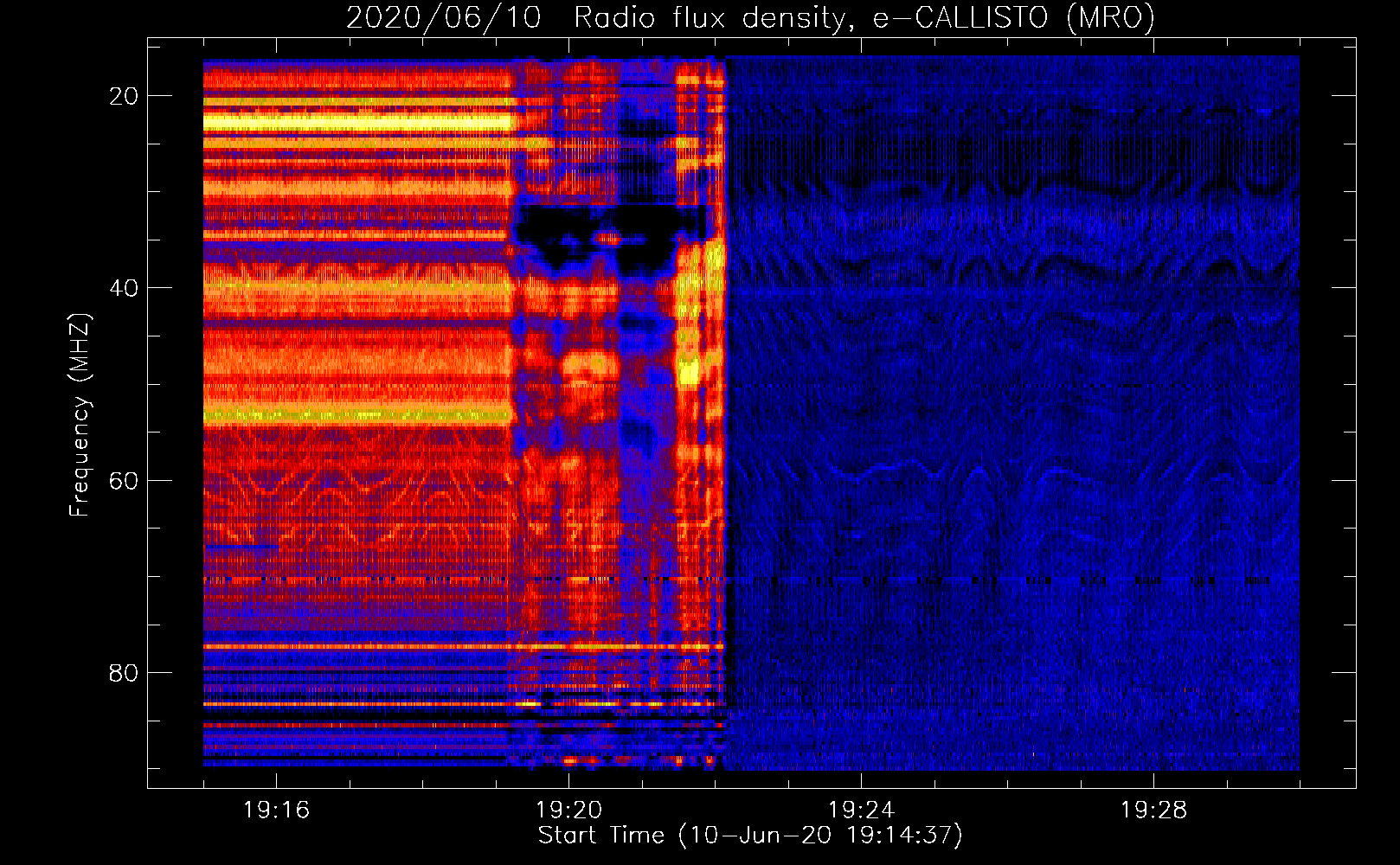The height and width of the screenshot is (865, 1400).
Task: Click the 80 MHz frequency tick label
Action: [124, 672]
